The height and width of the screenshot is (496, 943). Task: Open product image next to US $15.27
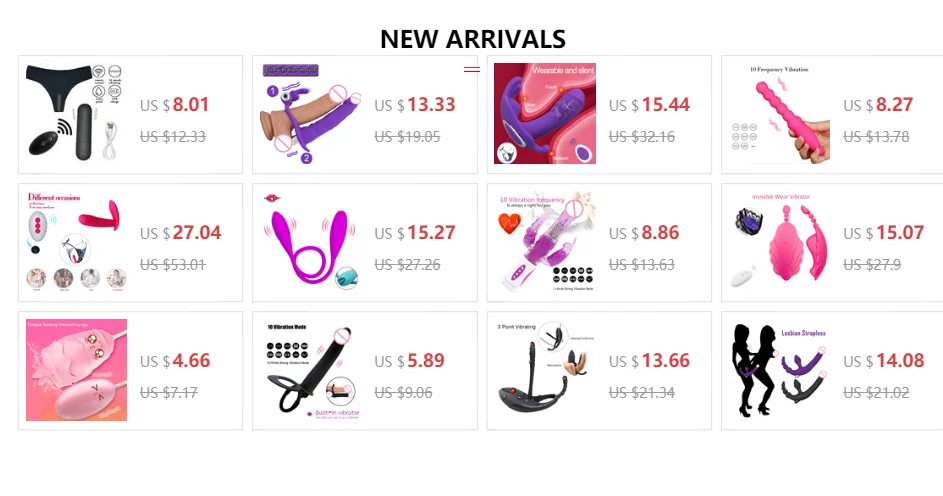pyautogui.click(x=310, y=242)
